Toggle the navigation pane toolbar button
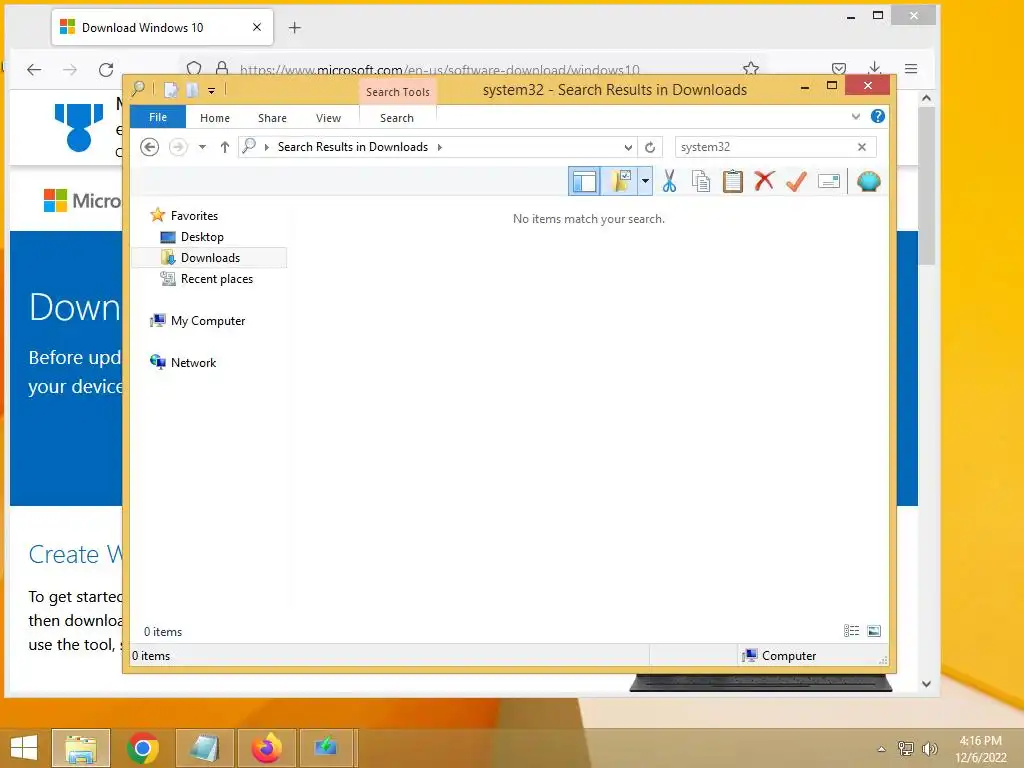1024x768 pixels. tap(584, 181)
